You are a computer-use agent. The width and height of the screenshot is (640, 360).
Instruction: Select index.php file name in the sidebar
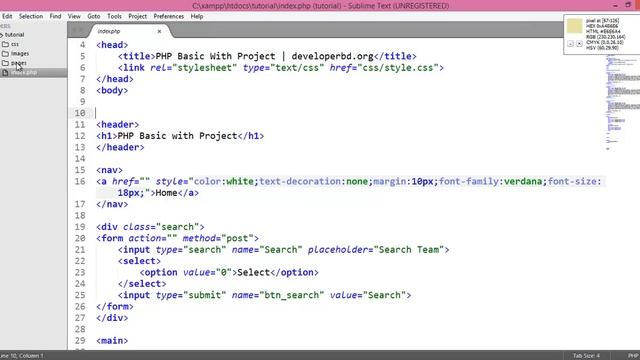pos(24,72)
